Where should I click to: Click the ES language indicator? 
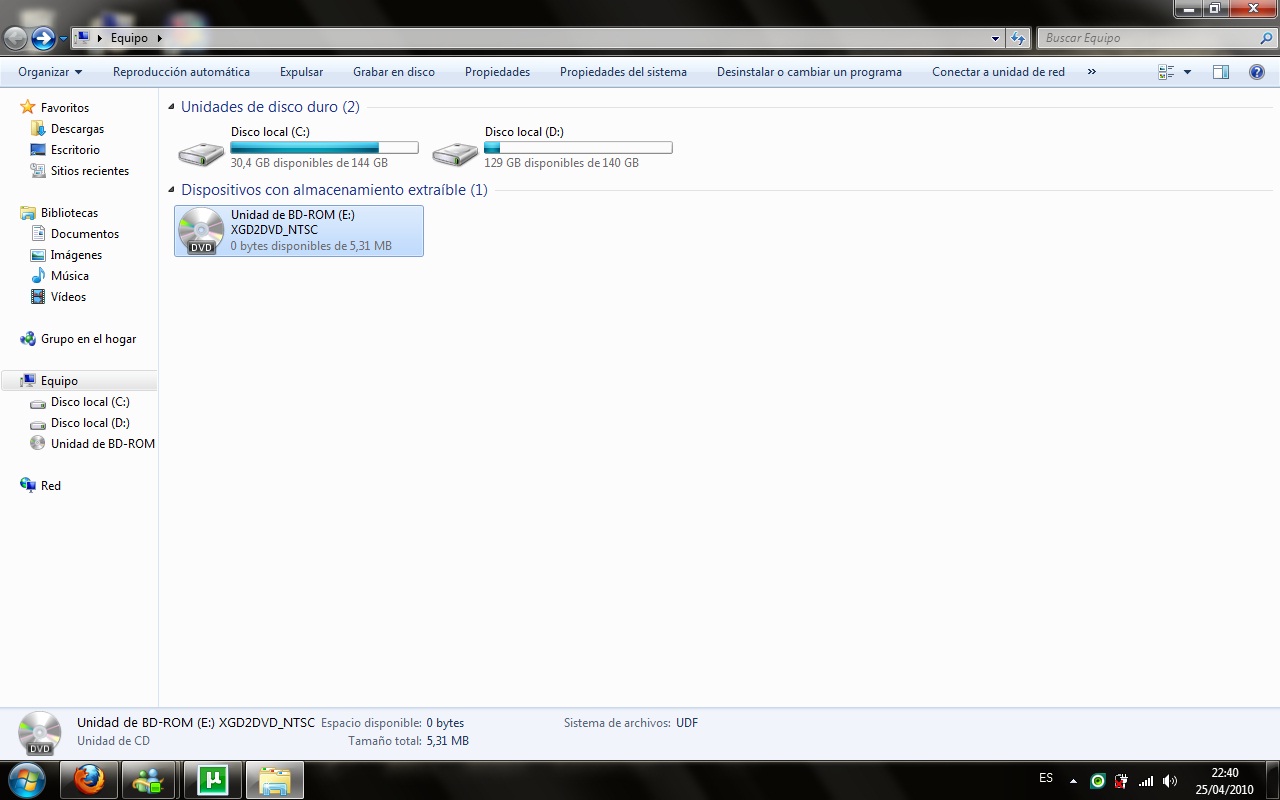tap(1046, 778)
